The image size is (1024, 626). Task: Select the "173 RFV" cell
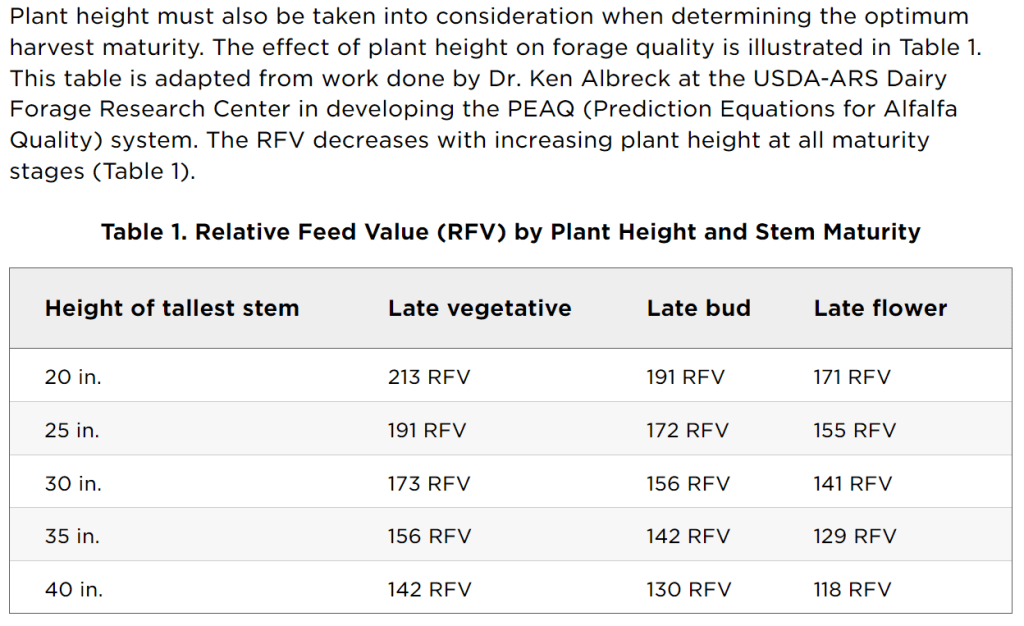[x=429, y=484]
